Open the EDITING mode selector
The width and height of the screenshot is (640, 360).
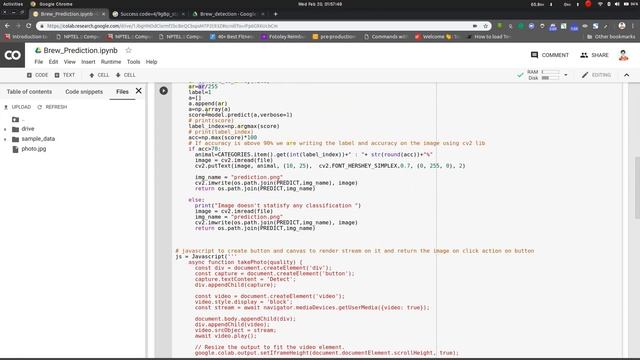(596, 75)
